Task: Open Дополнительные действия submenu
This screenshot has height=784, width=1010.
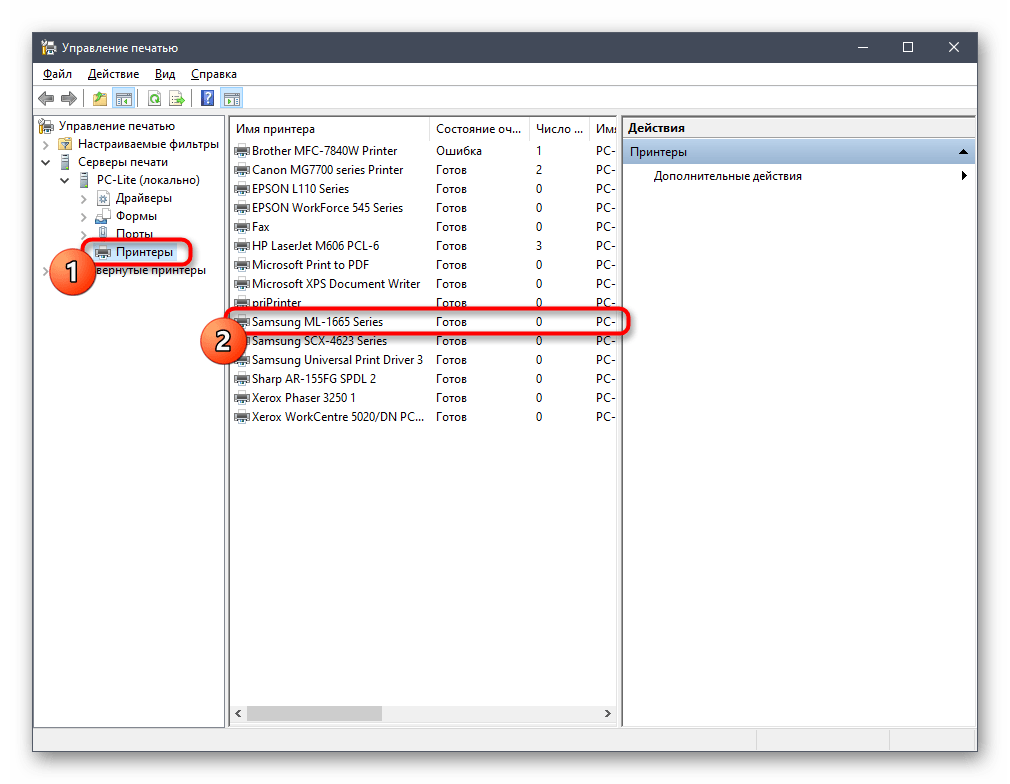Action: pyautogui.click(x=727, y=176)
